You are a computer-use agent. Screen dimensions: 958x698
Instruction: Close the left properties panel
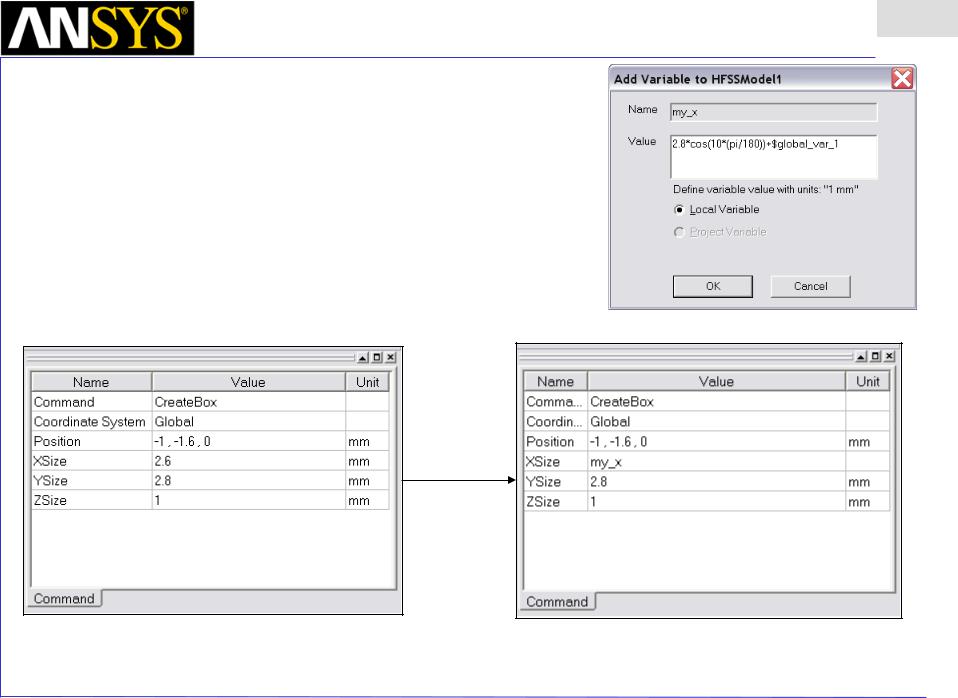(x=390, y=358)
